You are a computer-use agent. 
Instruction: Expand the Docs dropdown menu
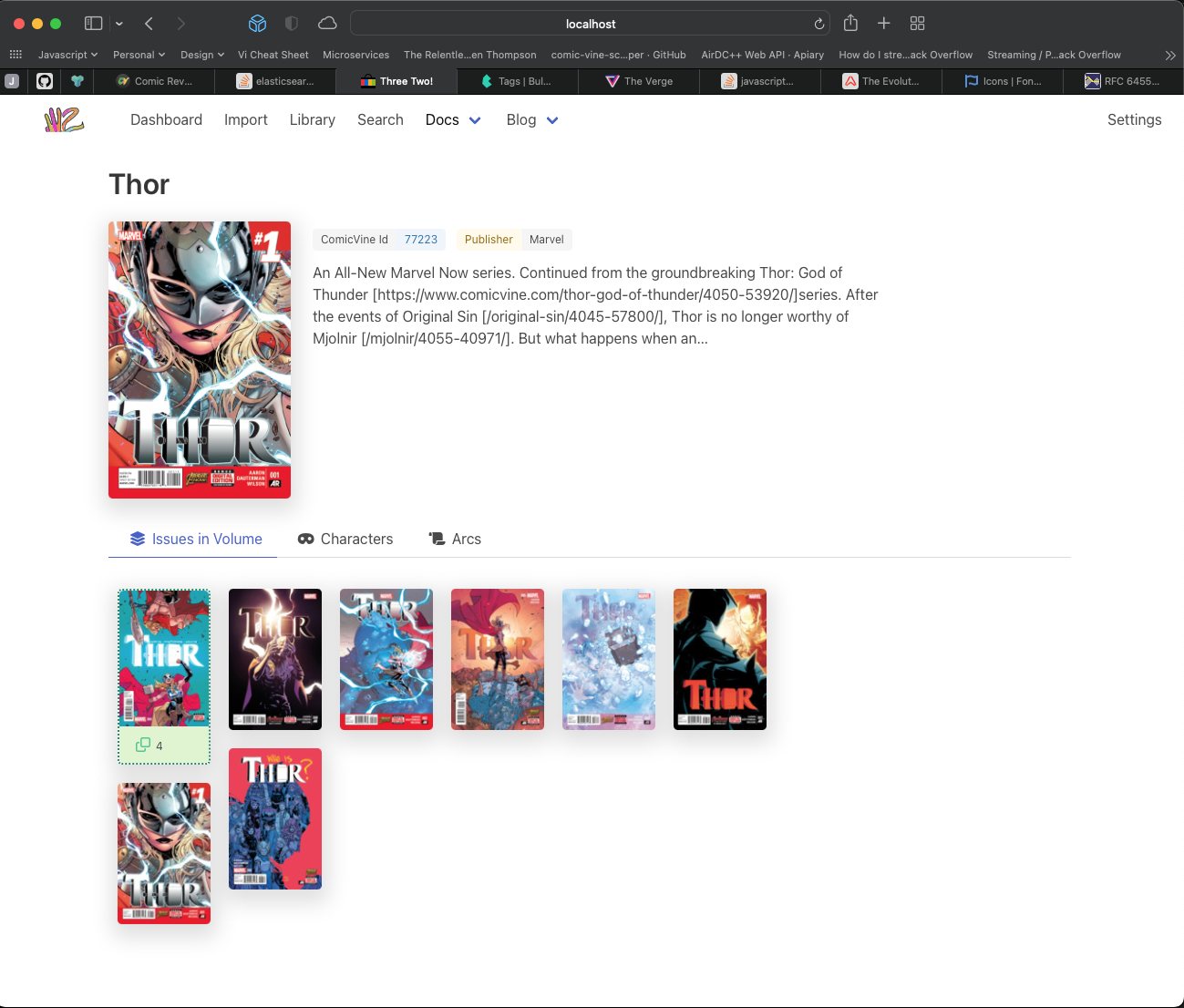(x=475, y=120)
